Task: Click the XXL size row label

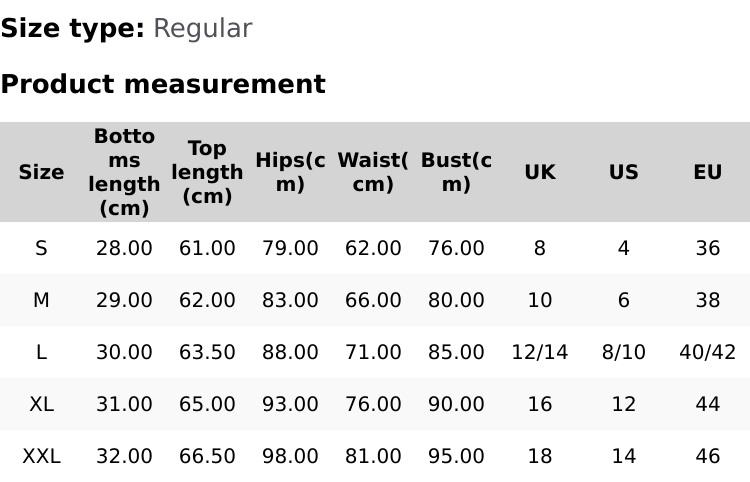Action: point(41,456)
